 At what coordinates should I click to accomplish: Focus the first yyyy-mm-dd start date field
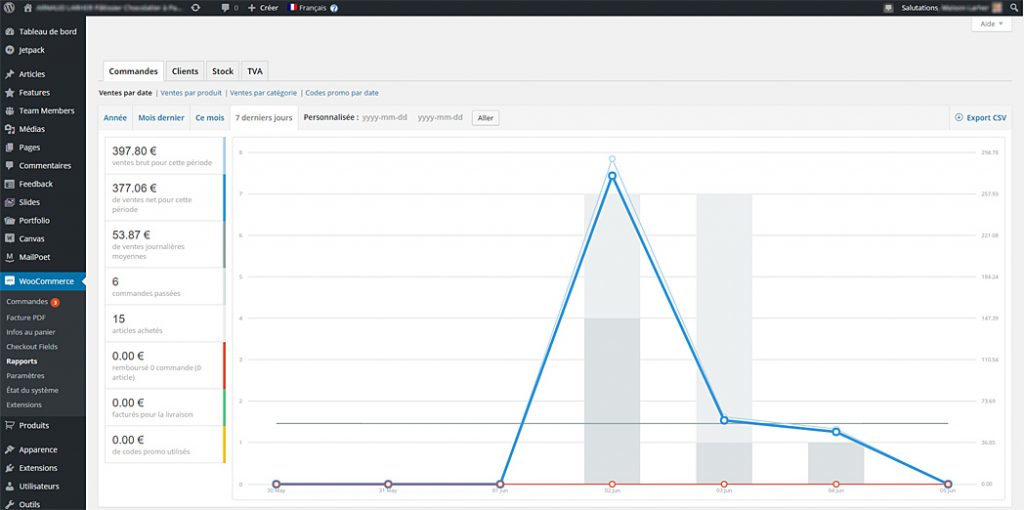pyautogui.click(x=385, y=118)
